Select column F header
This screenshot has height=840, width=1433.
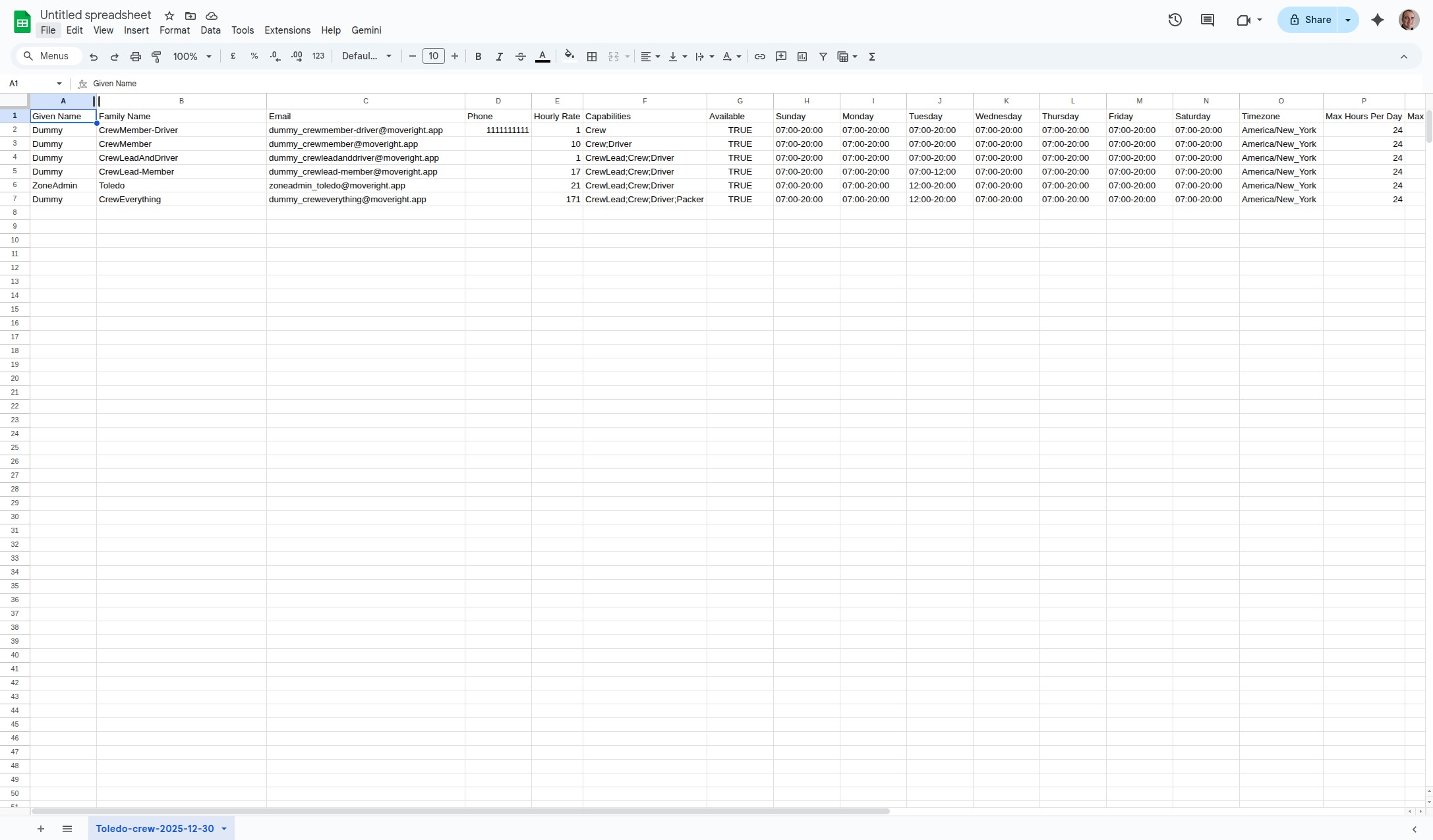pos(645,101)
